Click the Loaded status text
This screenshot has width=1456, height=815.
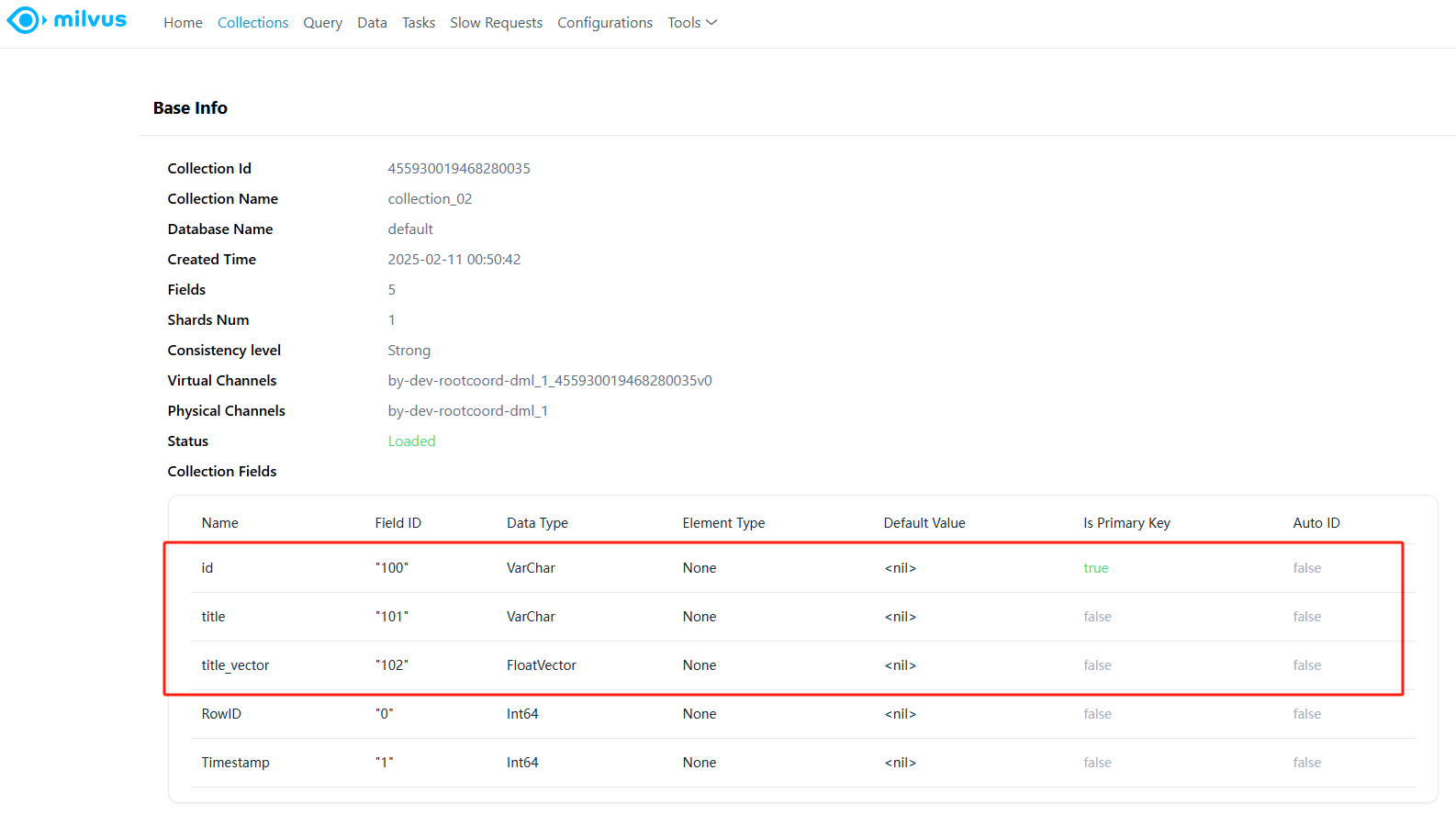tap(411, 441)
